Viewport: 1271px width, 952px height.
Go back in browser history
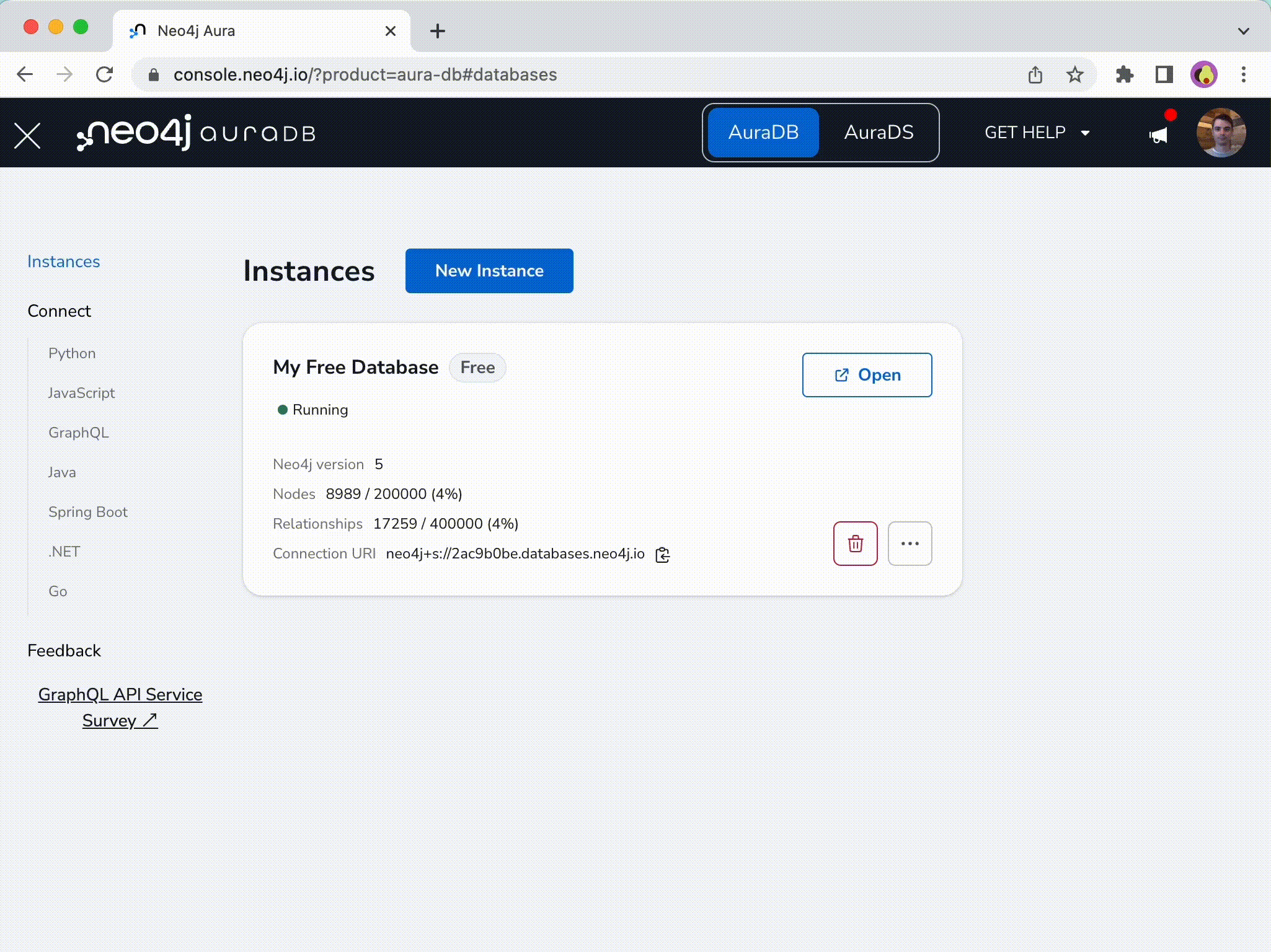25,74
